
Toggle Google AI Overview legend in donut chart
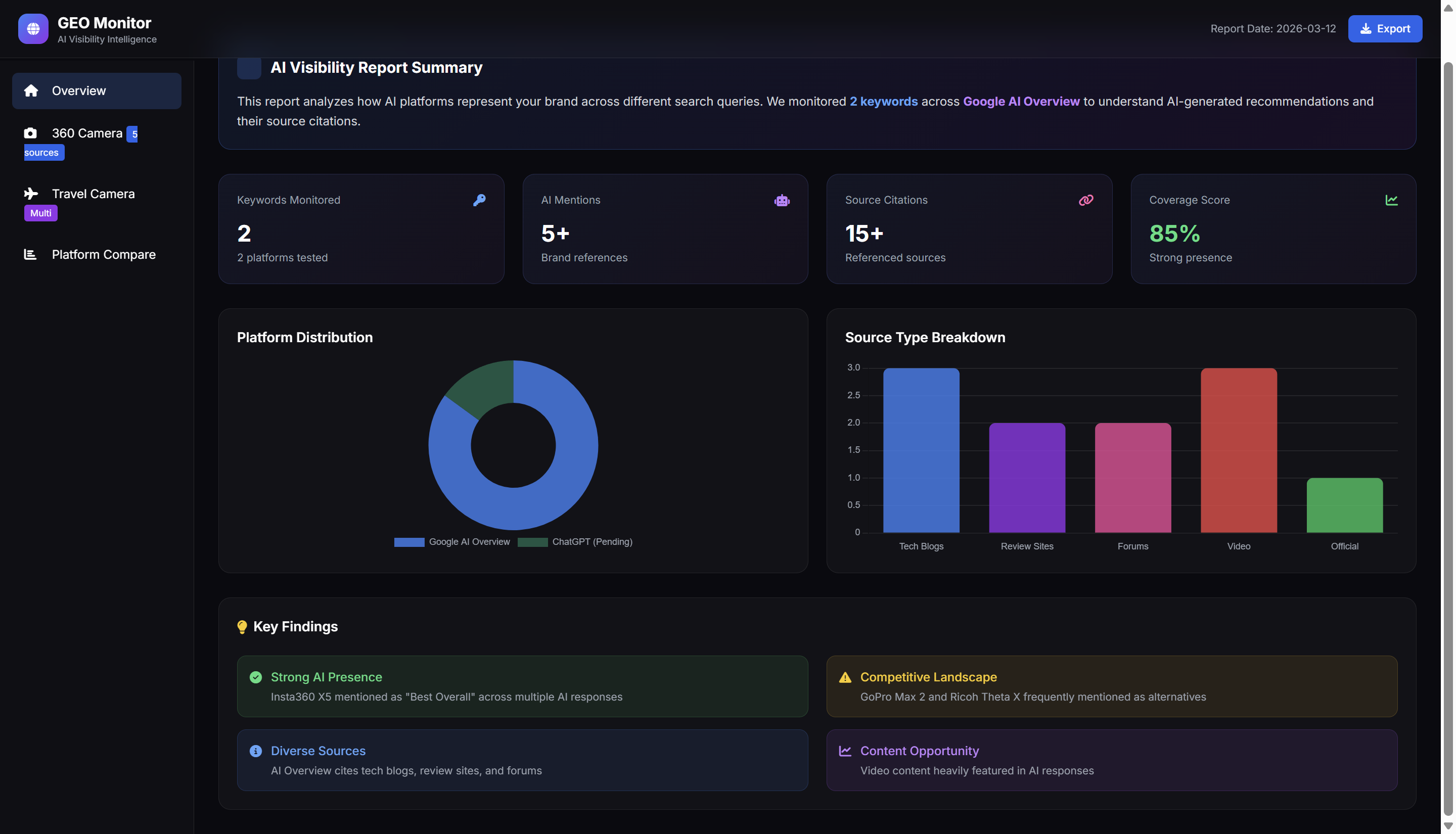[x=451, y=542]
